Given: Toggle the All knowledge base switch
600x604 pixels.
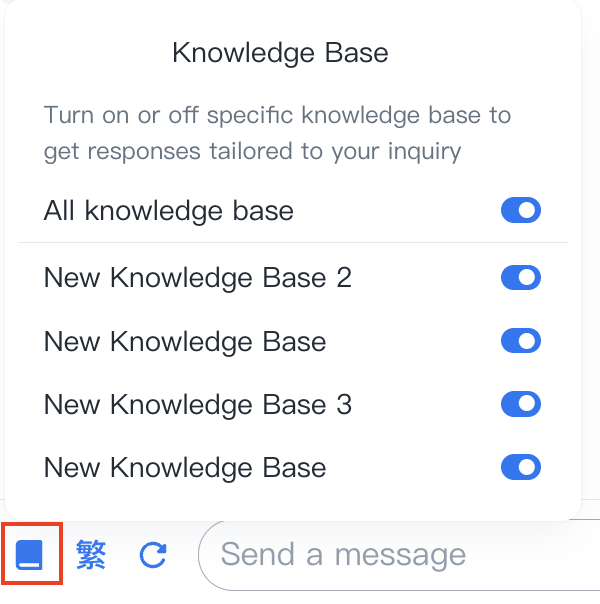Looking at the screenshot, I should coord(520,211).
